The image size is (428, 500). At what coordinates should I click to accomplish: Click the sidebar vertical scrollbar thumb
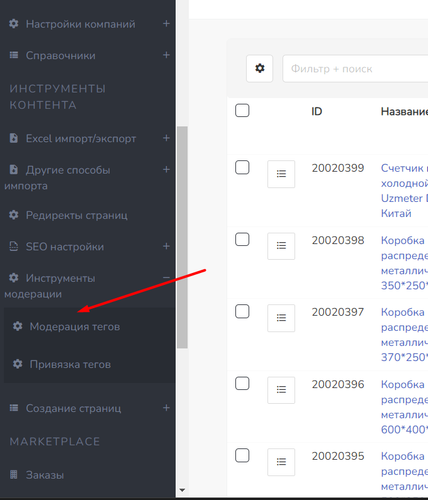[182, 237]
